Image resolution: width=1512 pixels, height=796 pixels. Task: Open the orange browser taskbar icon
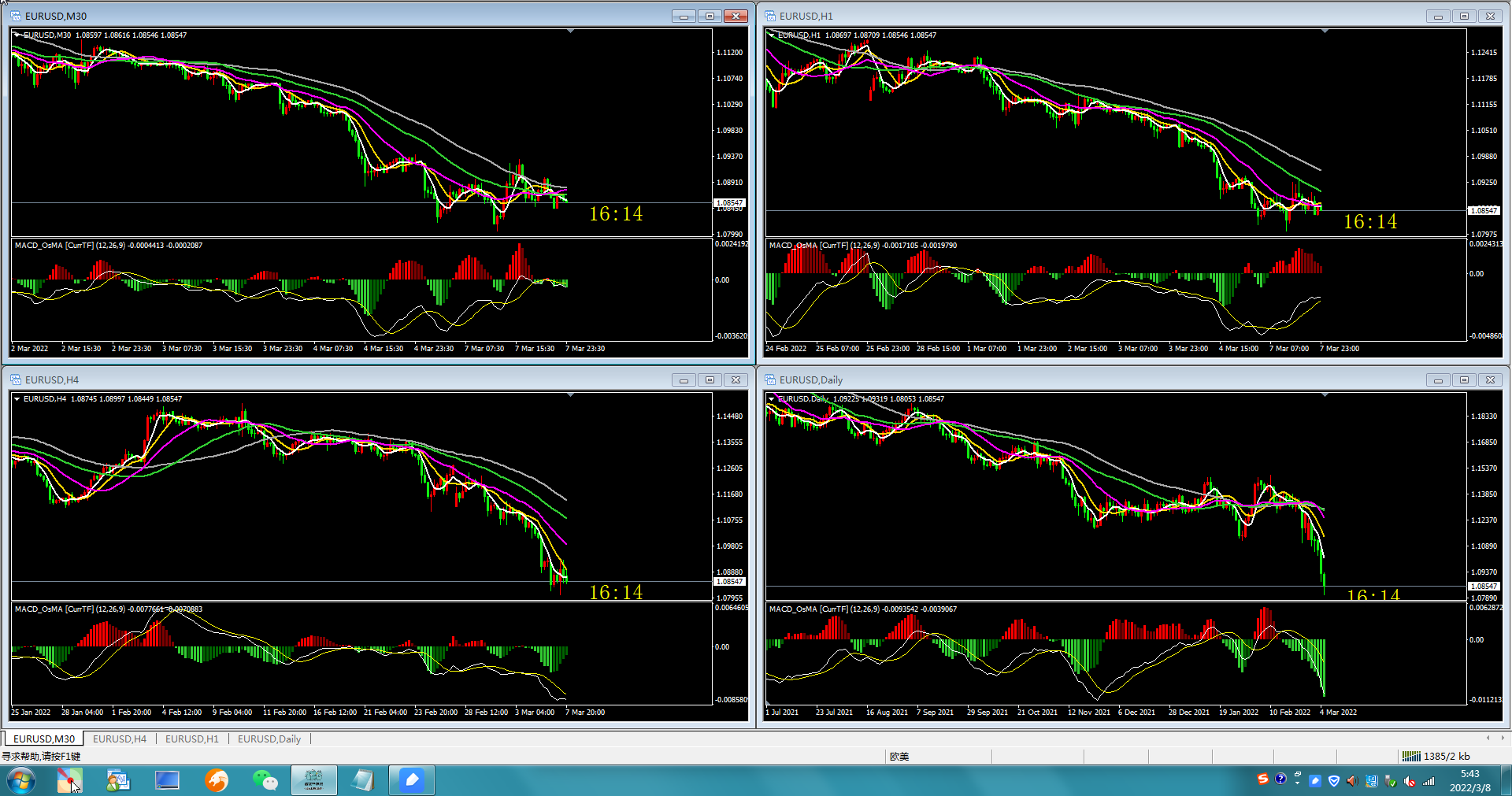tap(216, 780)
